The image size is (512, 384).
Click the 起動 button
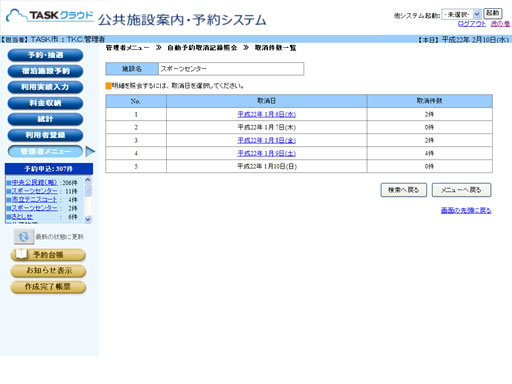pos(493,13)
